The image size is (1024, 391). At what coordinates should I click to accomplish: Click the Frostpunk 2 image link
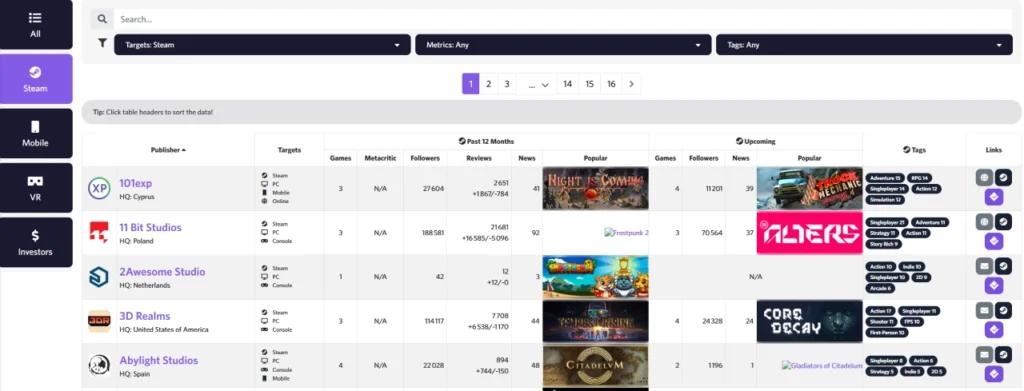coord(626,232)
